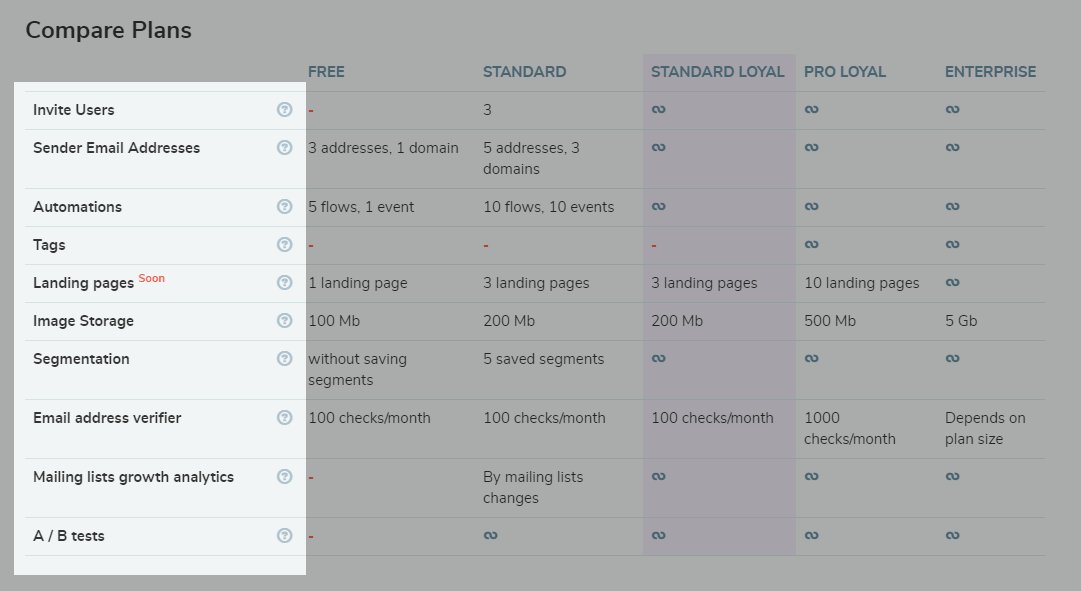Click the Invite Users feature label

click(x=74, y=110)
